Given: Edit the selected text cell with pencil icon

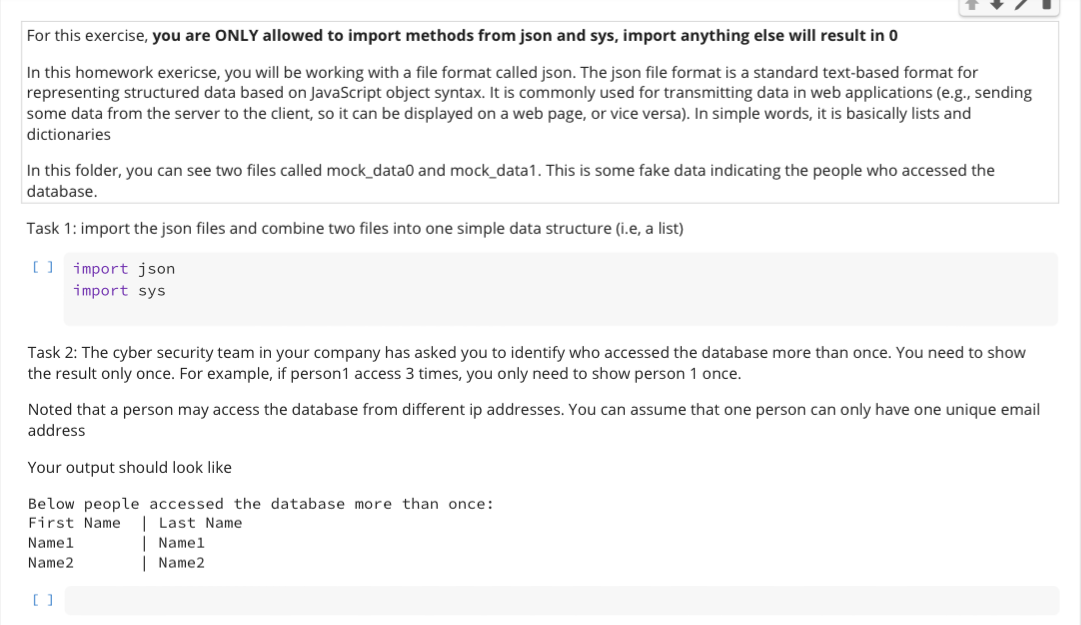Looking at the screenshot, I should 1022,5.
